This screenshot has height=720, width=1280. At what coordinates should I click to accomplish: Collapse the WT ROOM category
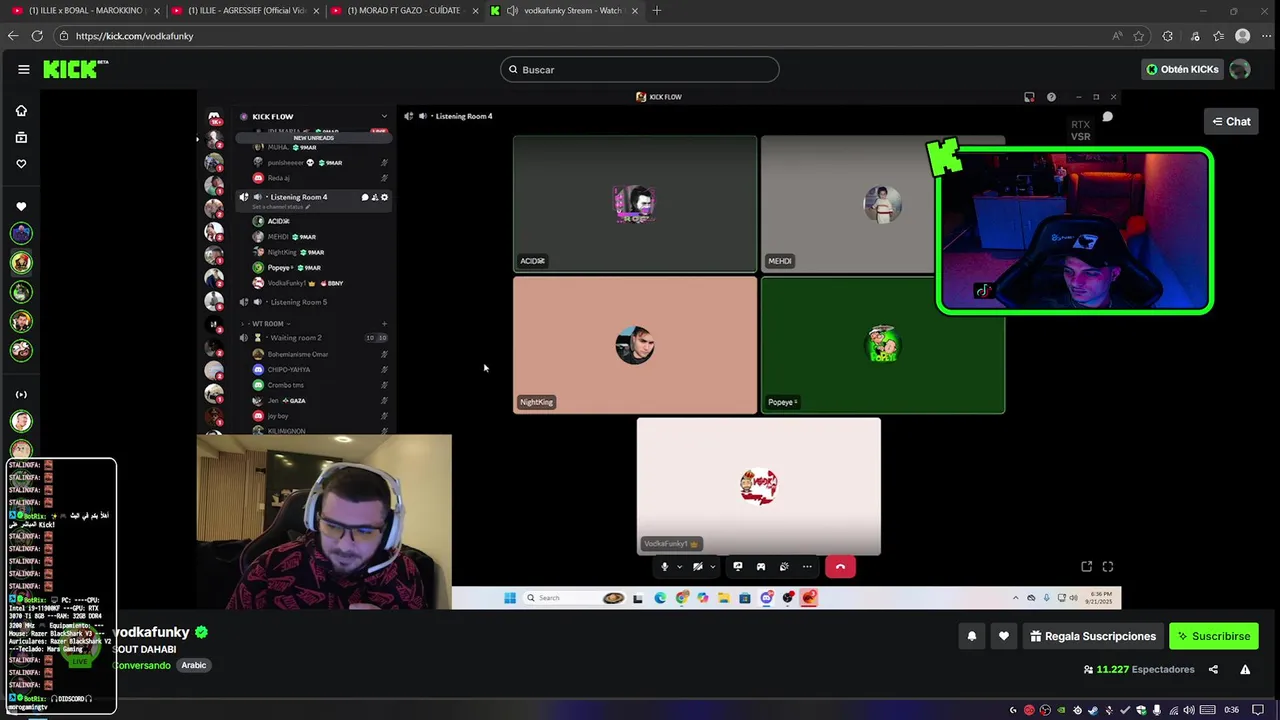point(266,324)
